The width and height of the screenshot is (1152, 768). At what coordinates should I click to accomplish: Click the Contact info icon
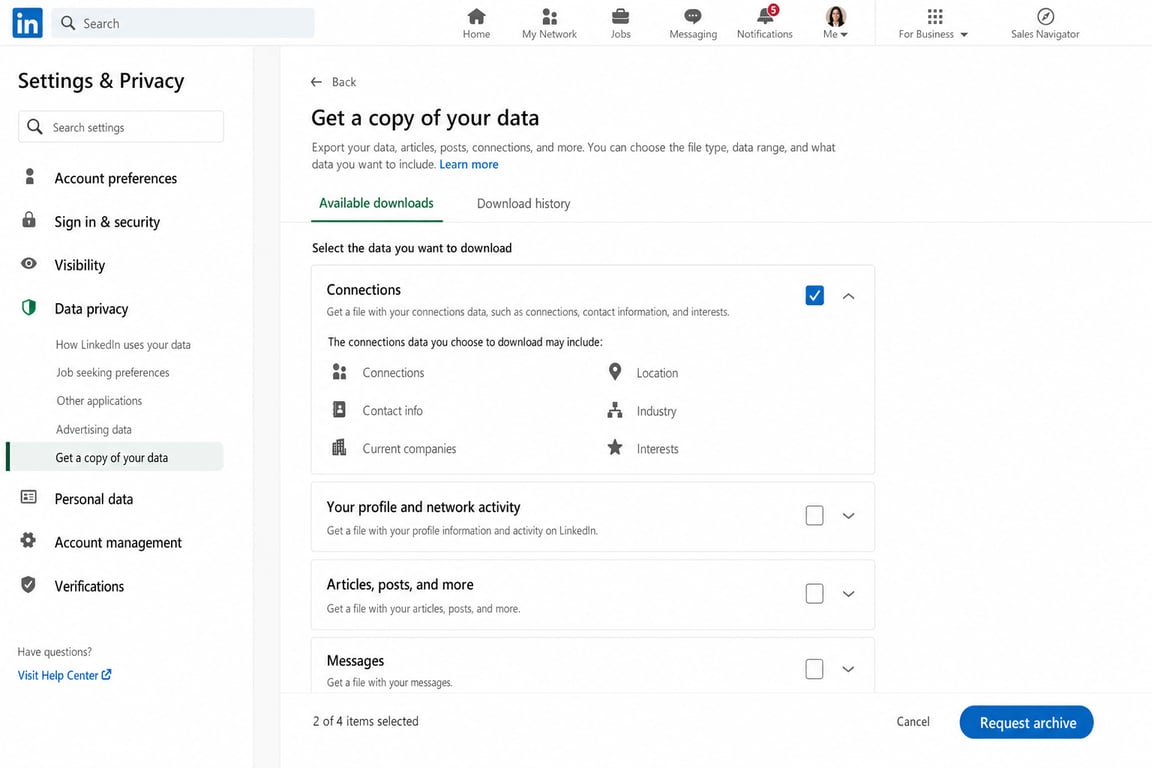tap(339, 409)
